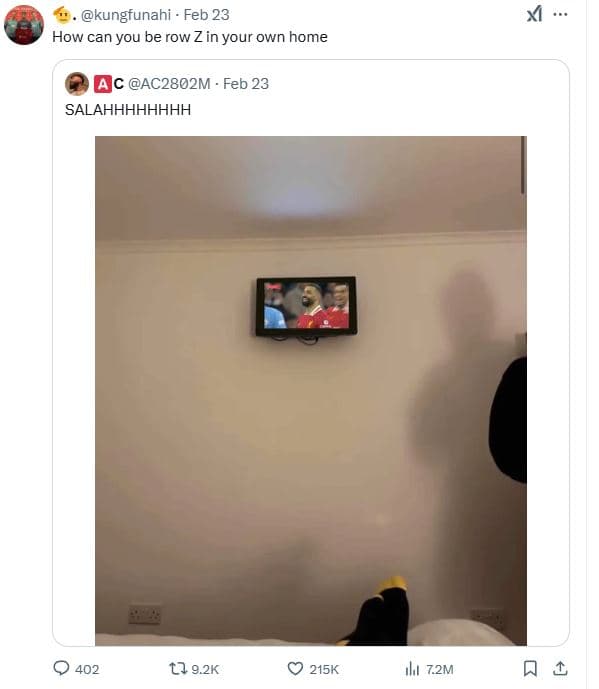Viewport: 599px width, 689px height.
Task: Open the @AC2802M handle link
Action: coord(169,83)
